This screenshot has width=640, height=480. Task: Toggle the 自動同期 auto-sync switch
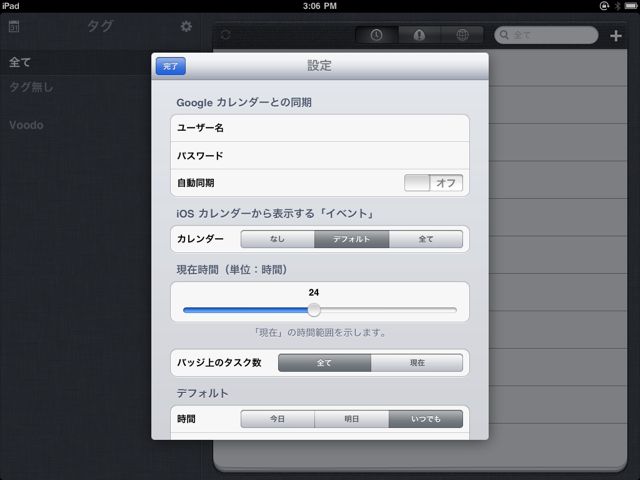click(433, 183)
